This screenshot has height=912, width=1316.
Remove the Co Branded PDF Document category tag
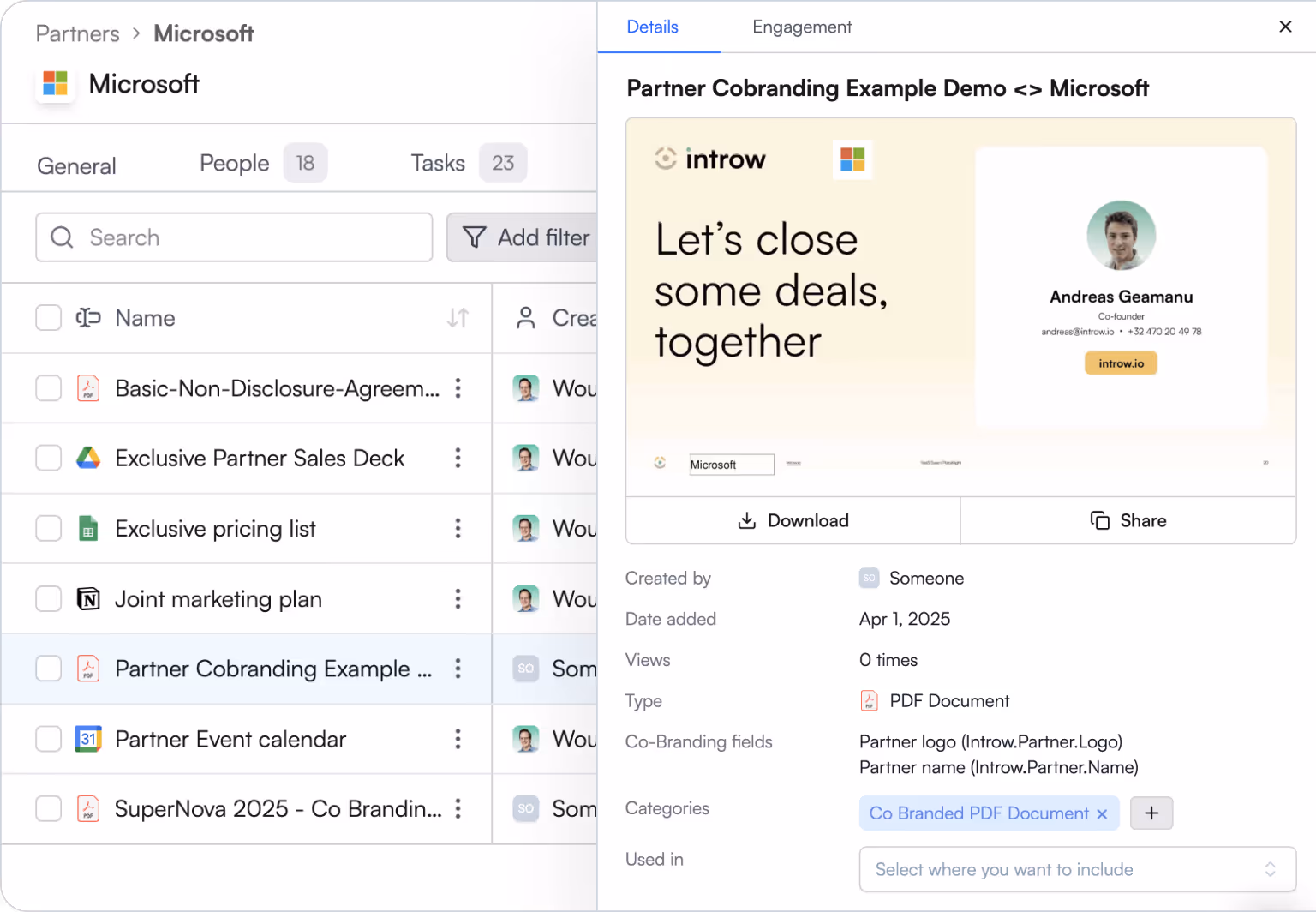[1102, 813]
